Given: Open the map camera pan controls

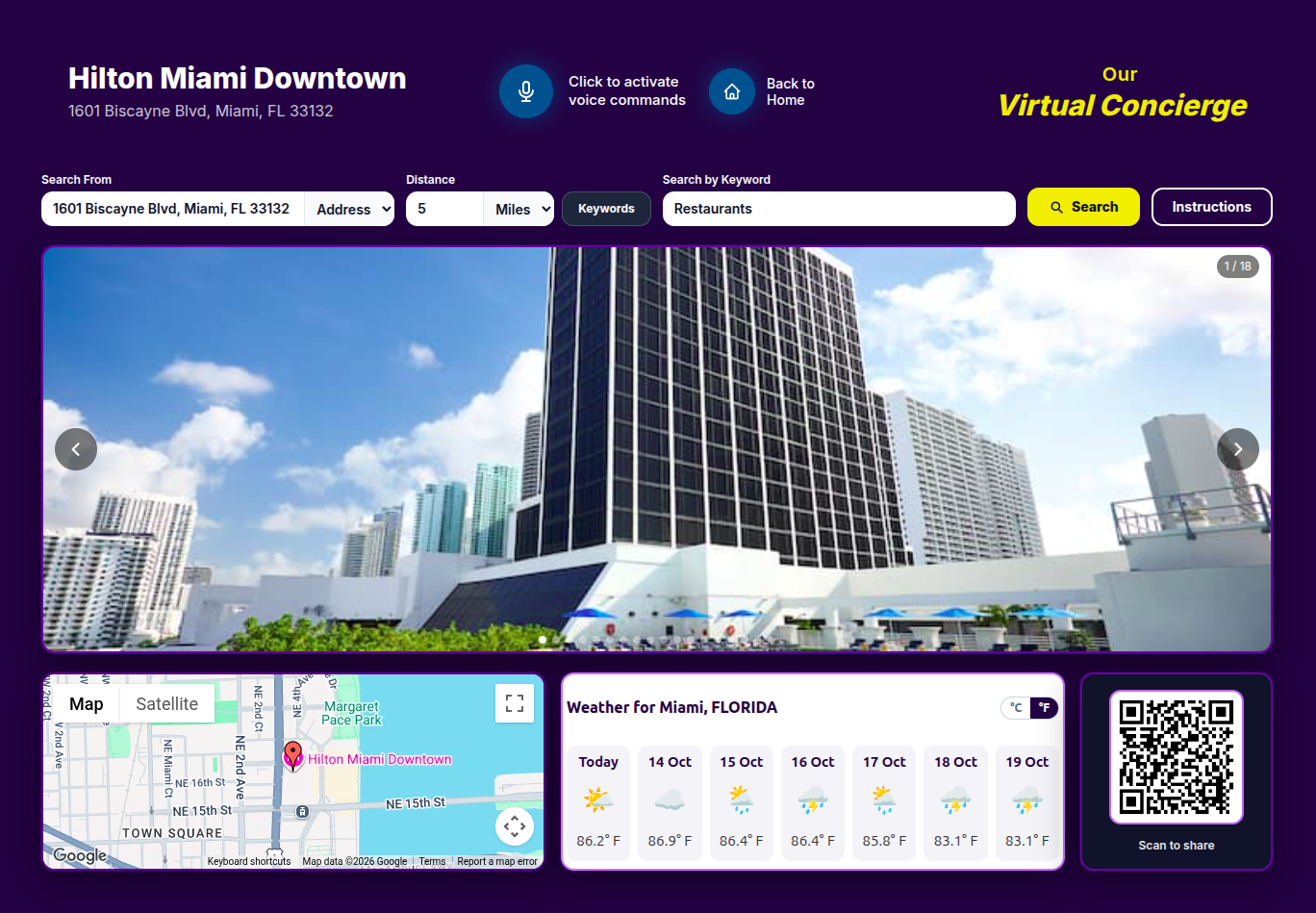Looking at the screenshot, I should click(515, 825).
